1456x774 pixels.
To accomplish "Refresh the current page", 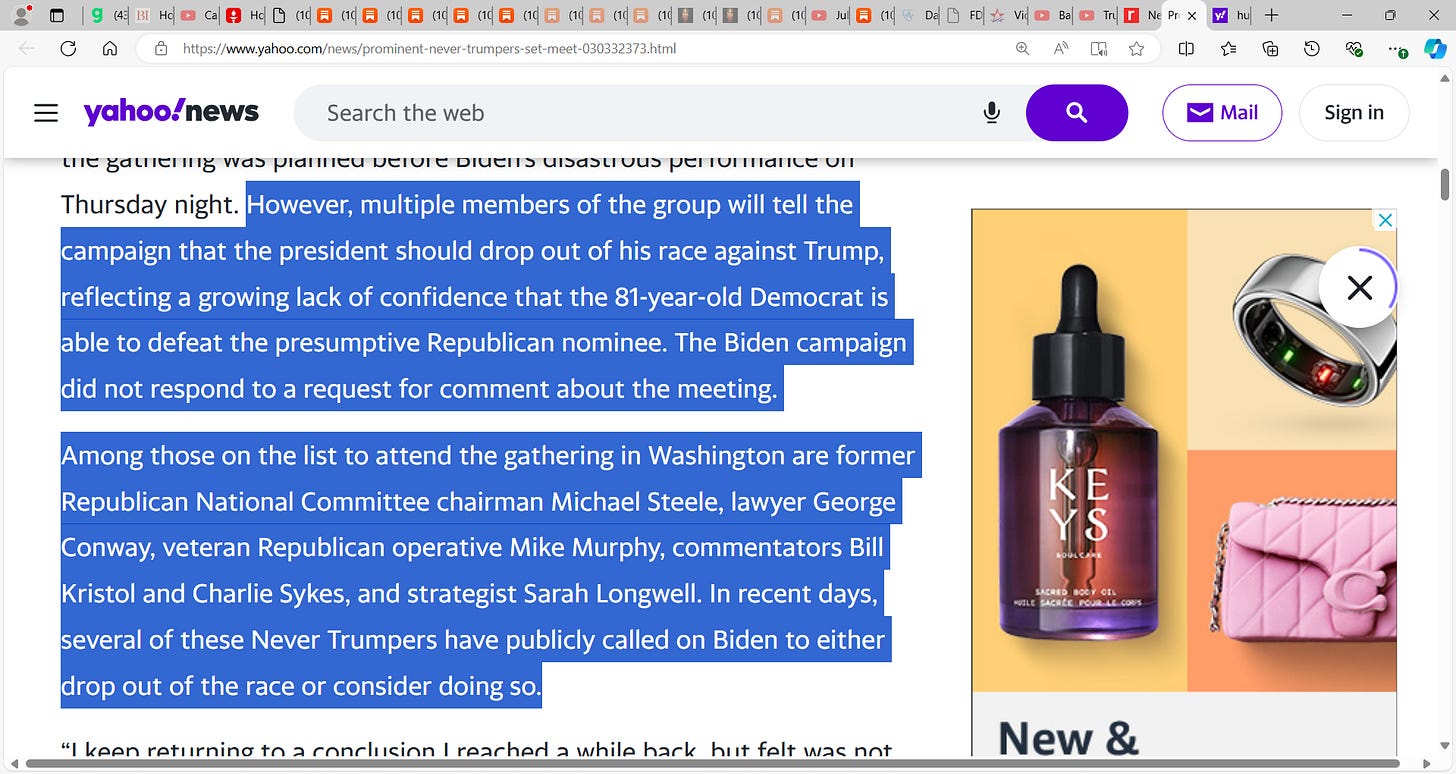I will (68, 48).
